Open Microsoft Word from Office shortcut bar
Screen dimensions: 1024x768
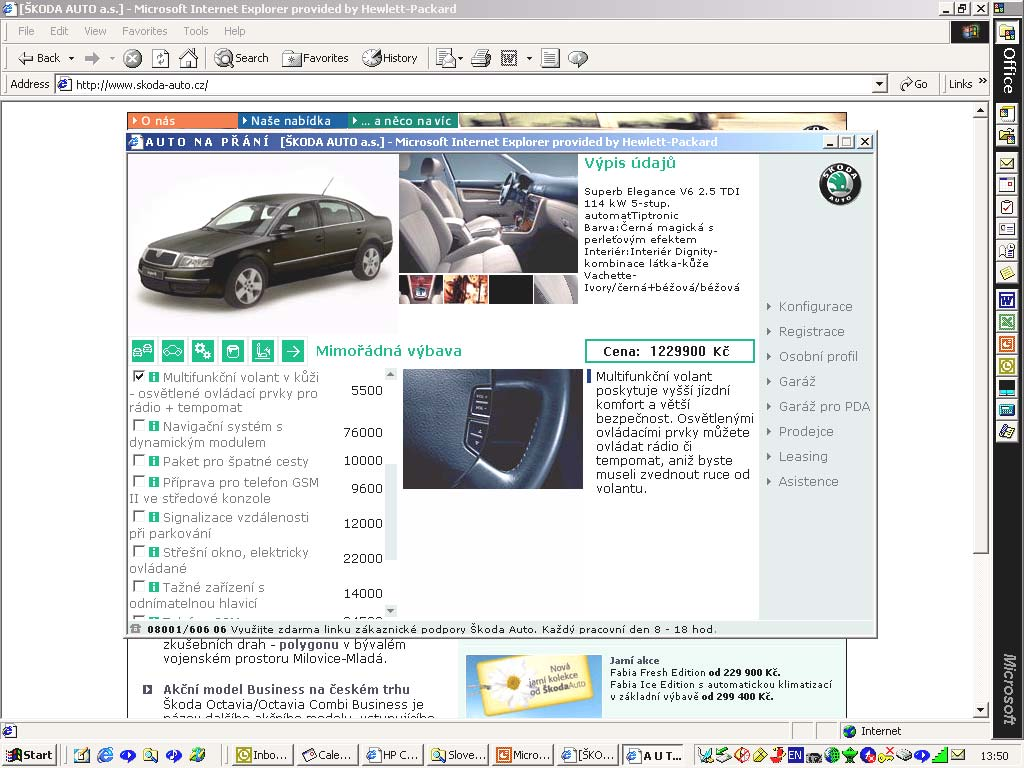point(1007,300)
